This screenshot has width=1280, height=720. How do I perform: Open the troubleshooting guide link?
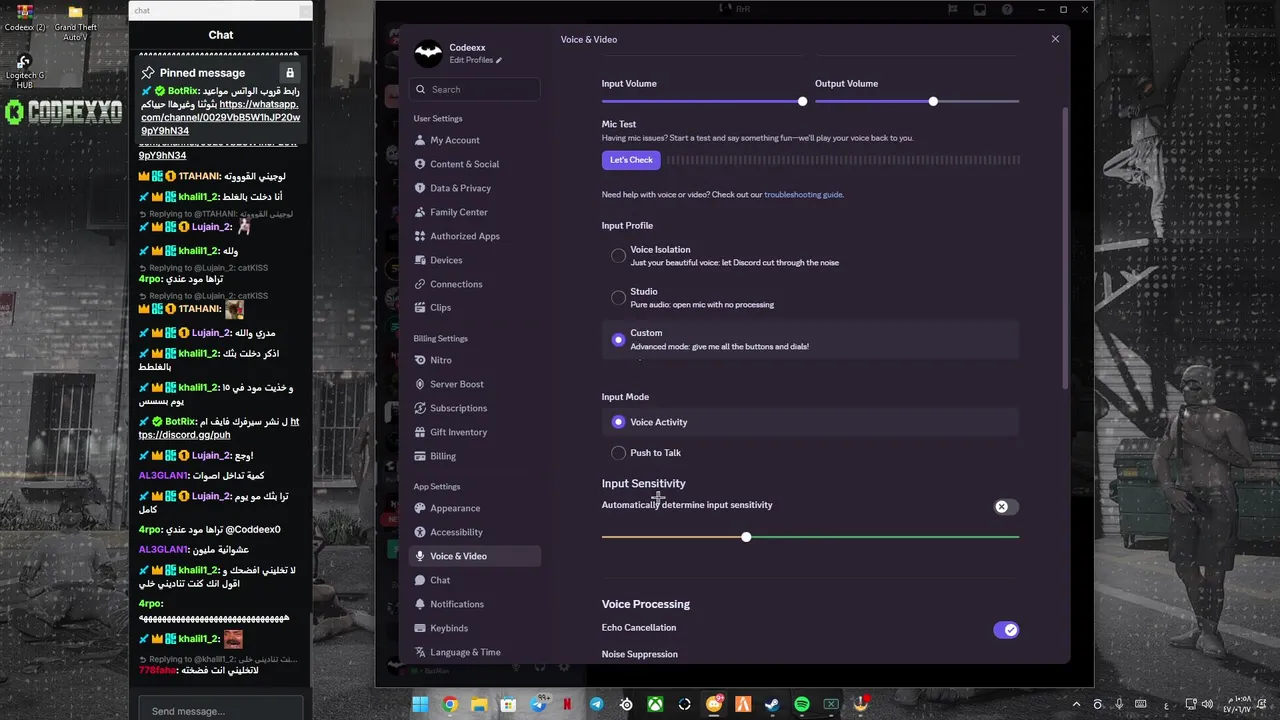click(x=803, y=195)
